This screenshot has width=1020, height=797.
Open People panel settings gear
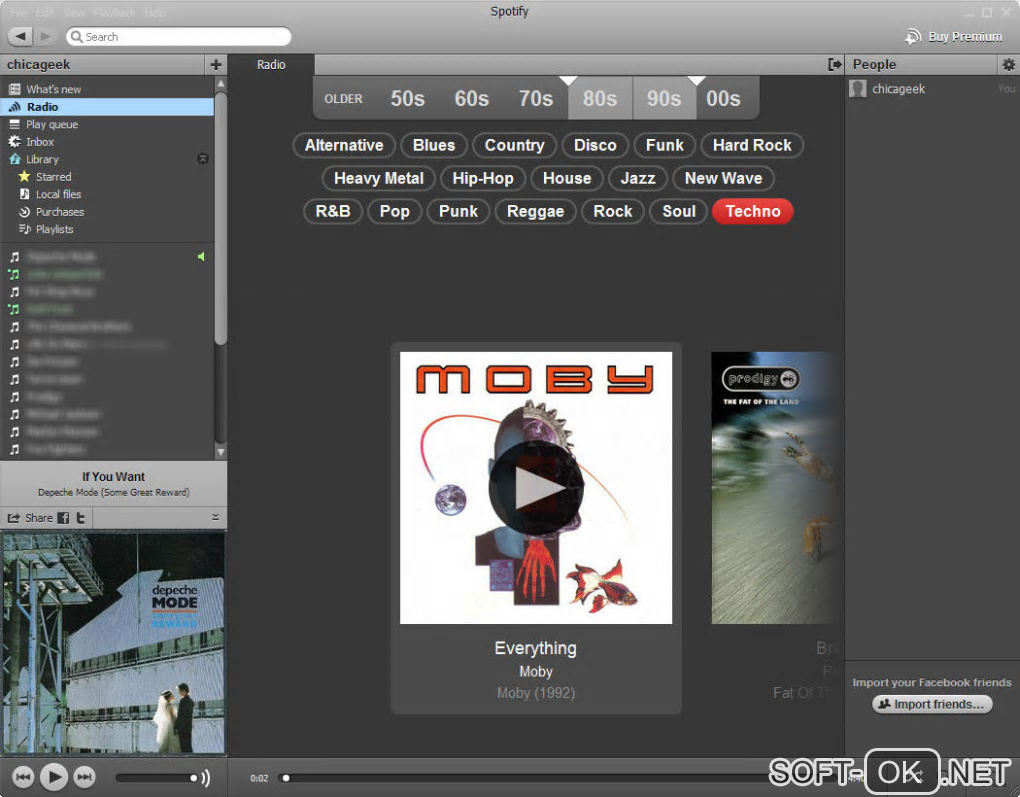point(1008,64)
